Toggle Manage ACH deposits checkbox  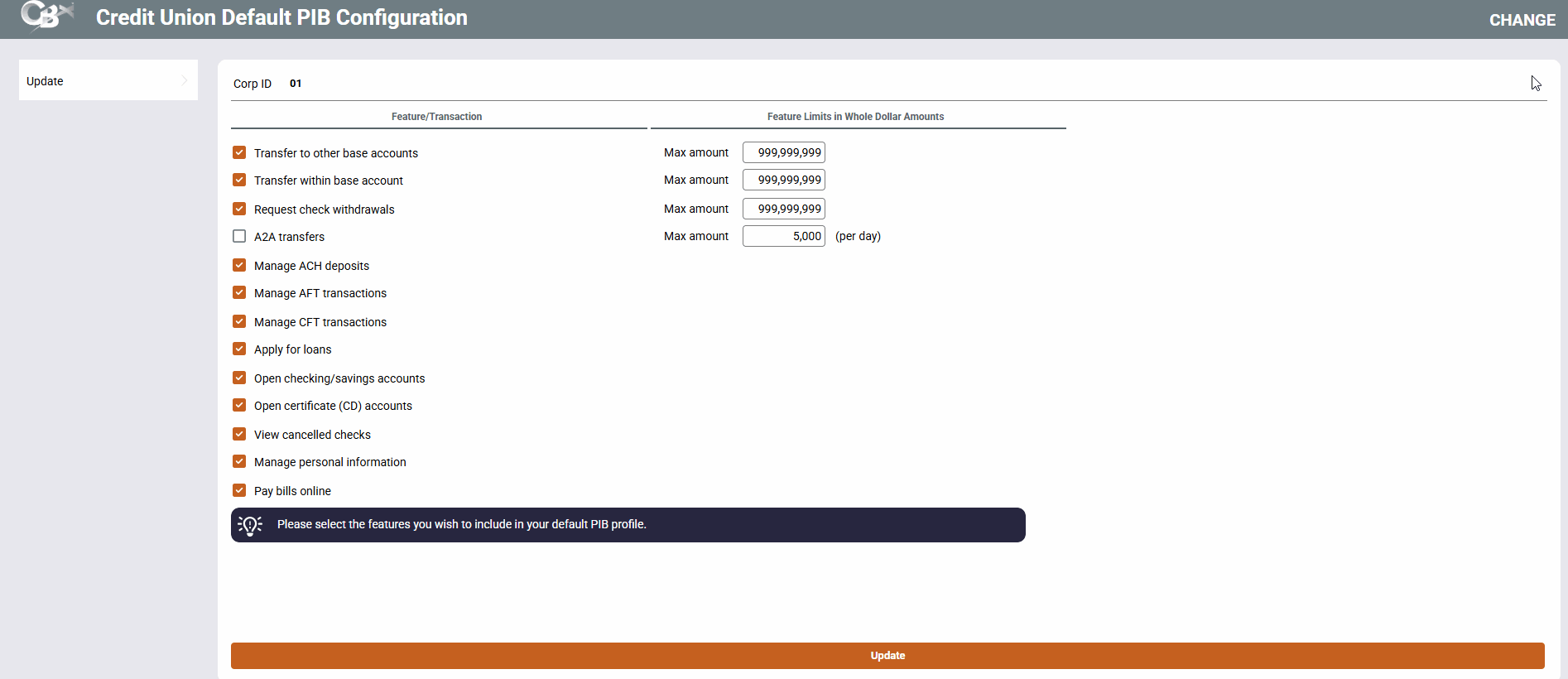tap(239, 265)
